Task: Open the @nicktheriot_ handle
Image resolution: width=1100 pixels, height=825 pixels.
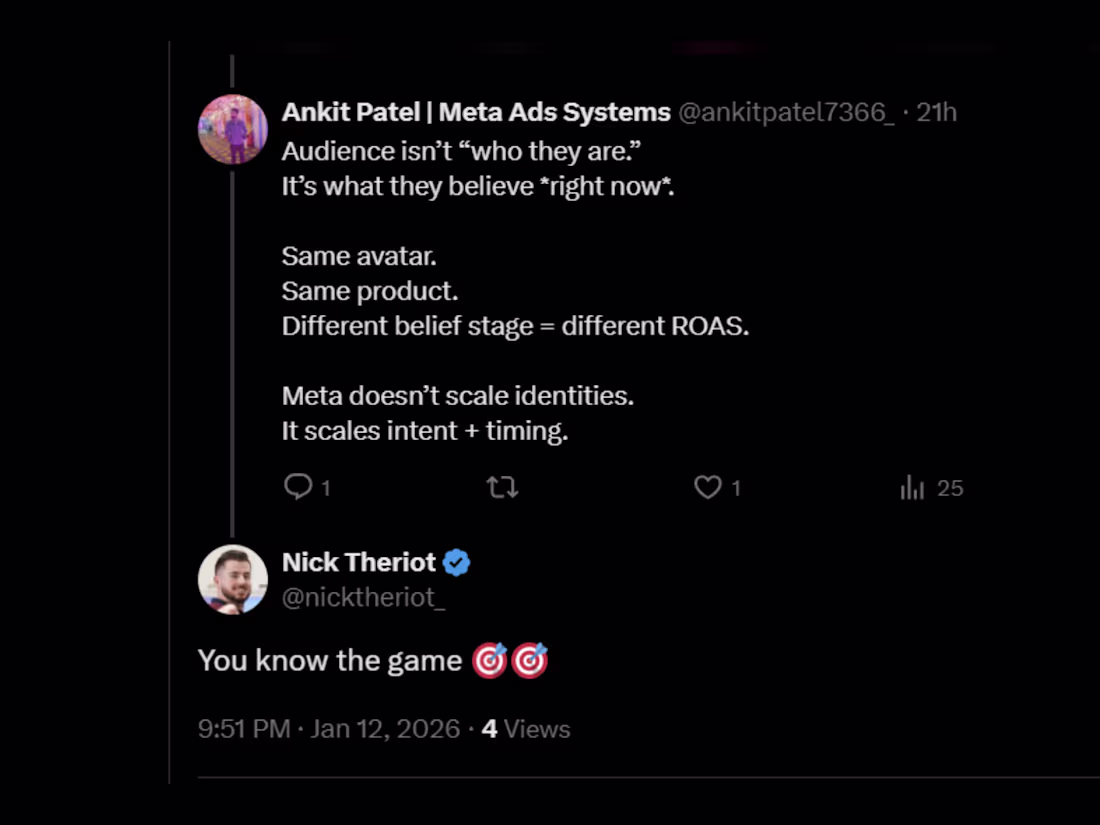Action: (363, 598)
